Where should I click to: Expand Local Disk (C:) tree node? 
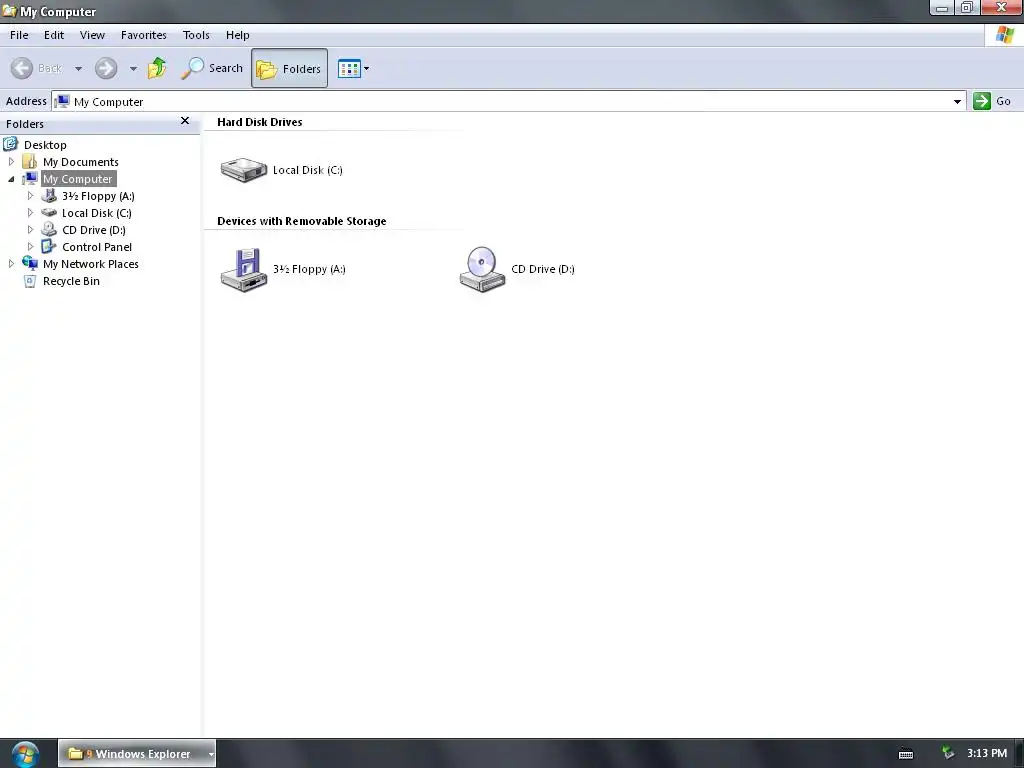(x=30, y=212)
